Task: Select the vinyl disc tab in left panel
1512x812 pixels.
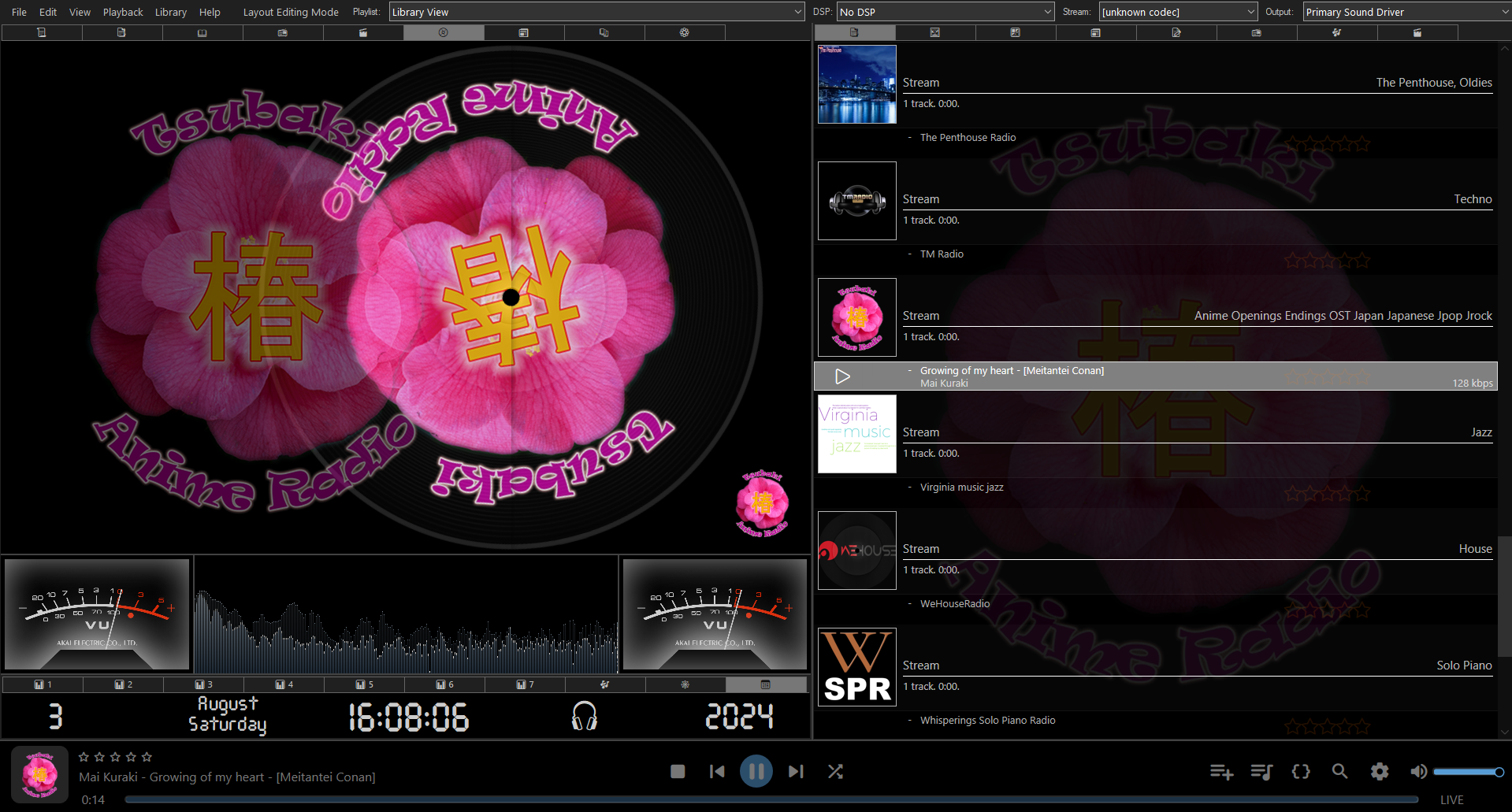Action: click(x=444, y=32)
